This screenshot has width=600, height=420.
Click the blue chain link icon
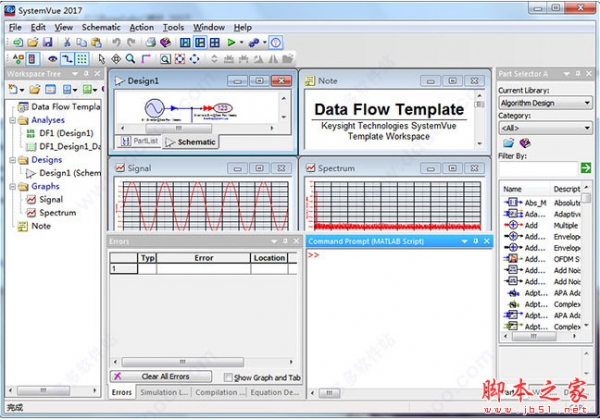253,42
